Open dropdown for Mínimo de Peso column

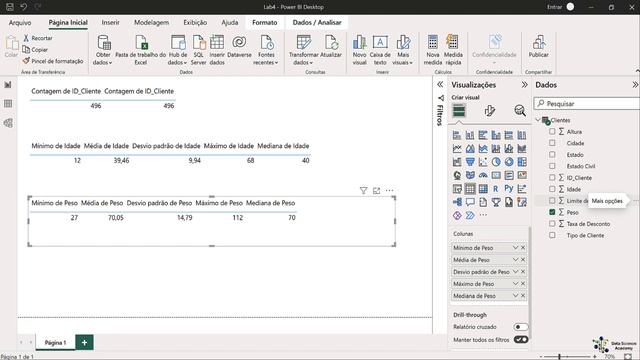515,248
